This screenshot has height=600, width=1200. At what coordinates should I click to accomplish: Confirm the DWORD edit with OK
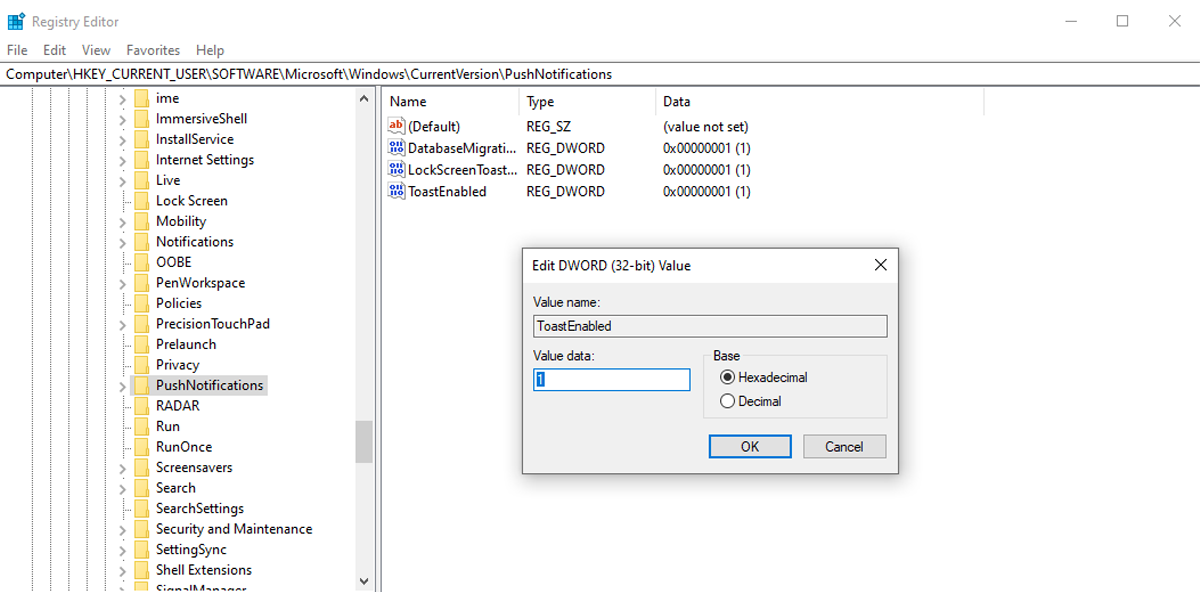coord(749,447)
